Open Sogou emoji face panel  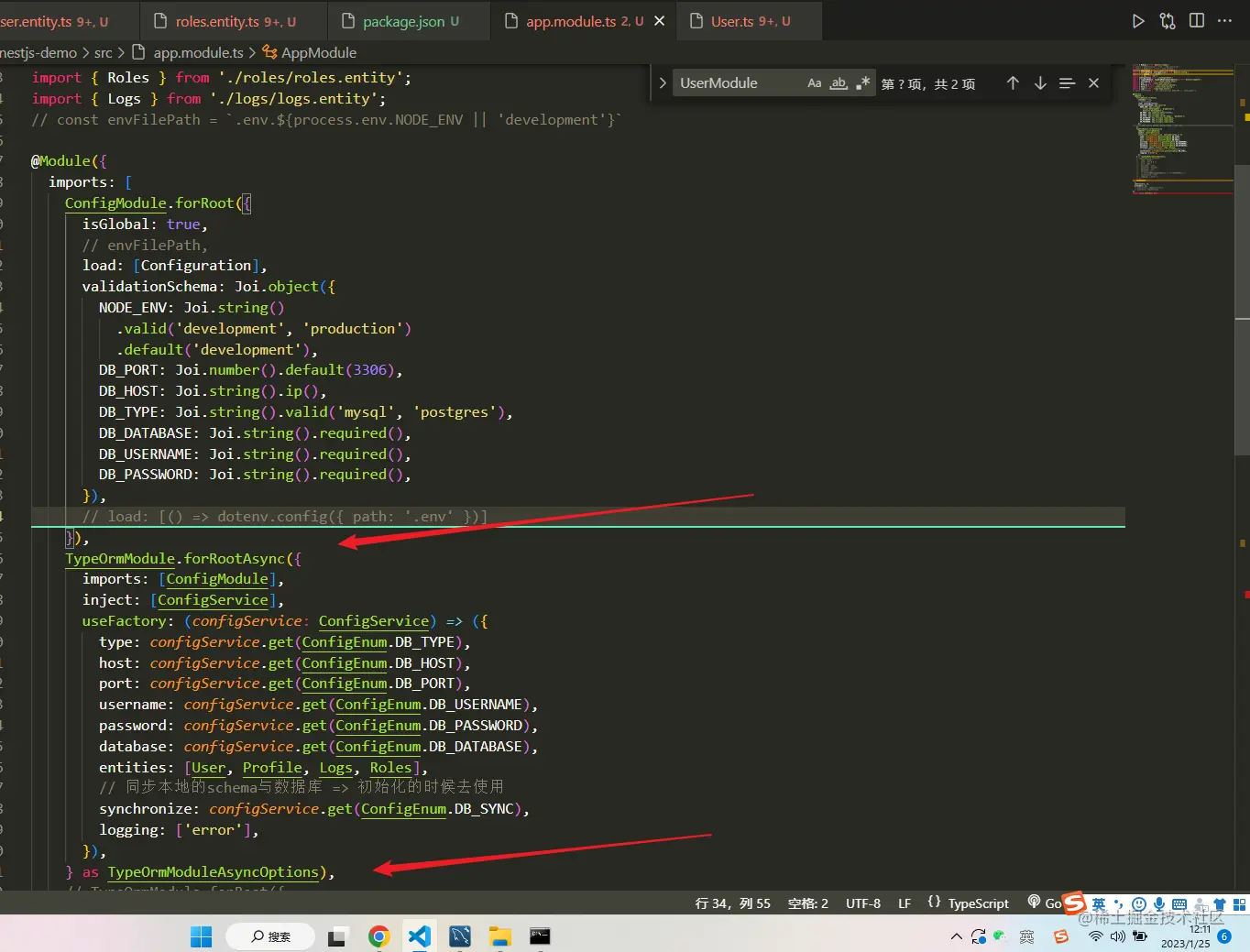tap(1139, 904)
